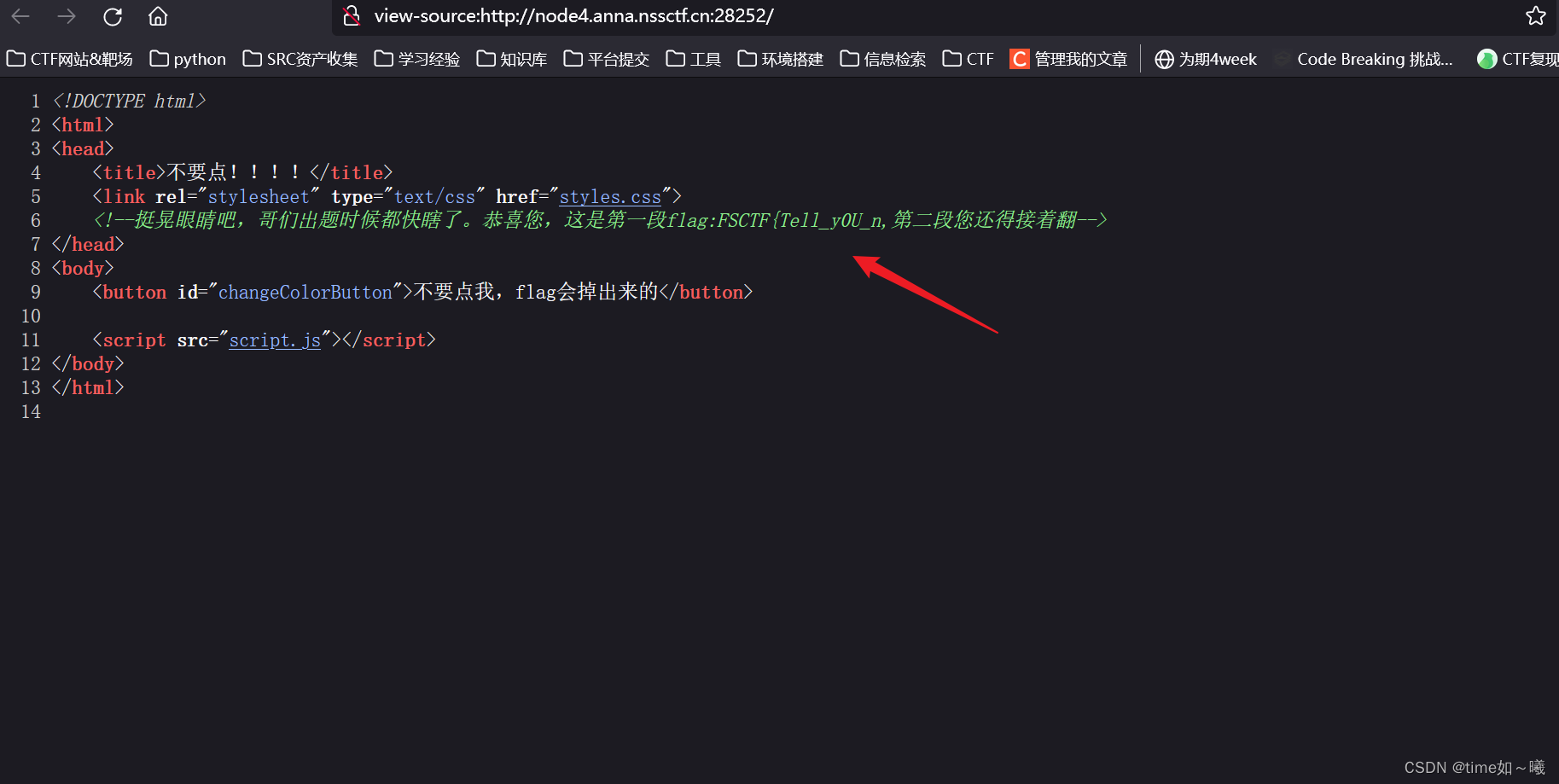Bookmark this page with star icon
Viewport: 1559px width, 784px height.
(x=1536, y=16)
